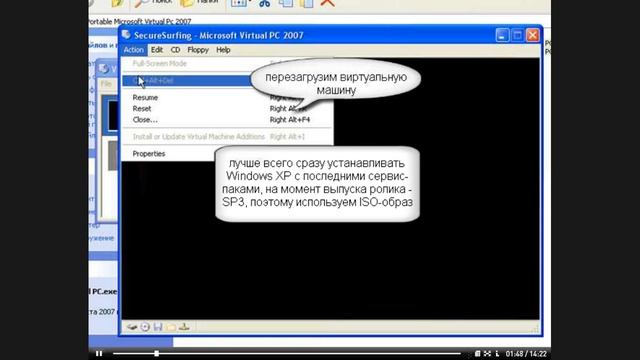Screen dimensions: 640x360
Task: Open the Floppy menu
Action: pyautogui.click(x=198, y=50)
